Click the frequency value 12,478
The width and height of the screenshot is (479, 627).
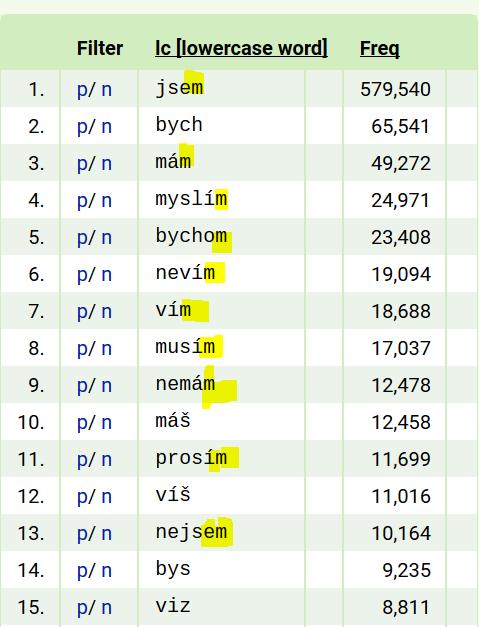[x=401, y=386]
